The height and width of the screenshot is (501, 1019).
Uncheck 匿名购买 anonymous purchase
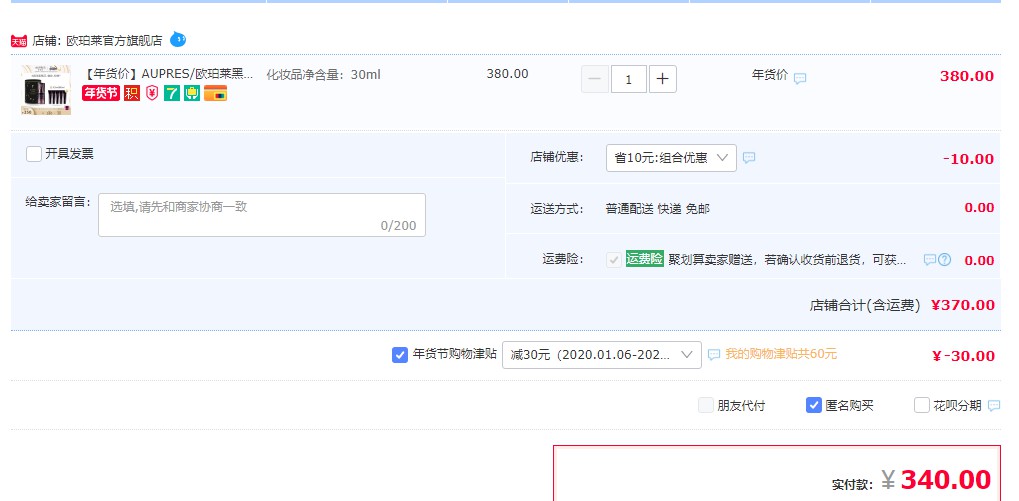tap(814, 405)
